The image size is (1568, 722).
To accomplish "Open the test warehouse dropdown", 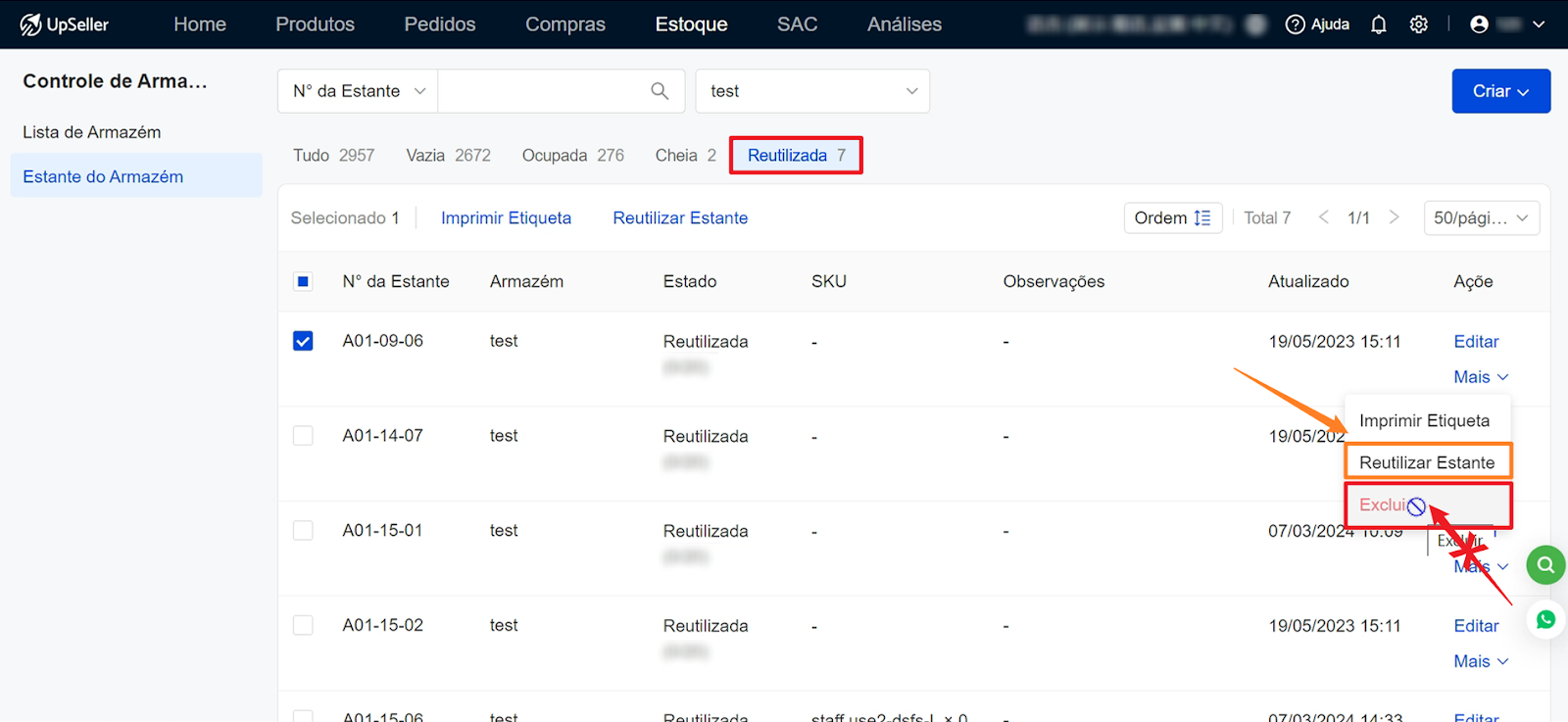I will click(x=812, y=91).
